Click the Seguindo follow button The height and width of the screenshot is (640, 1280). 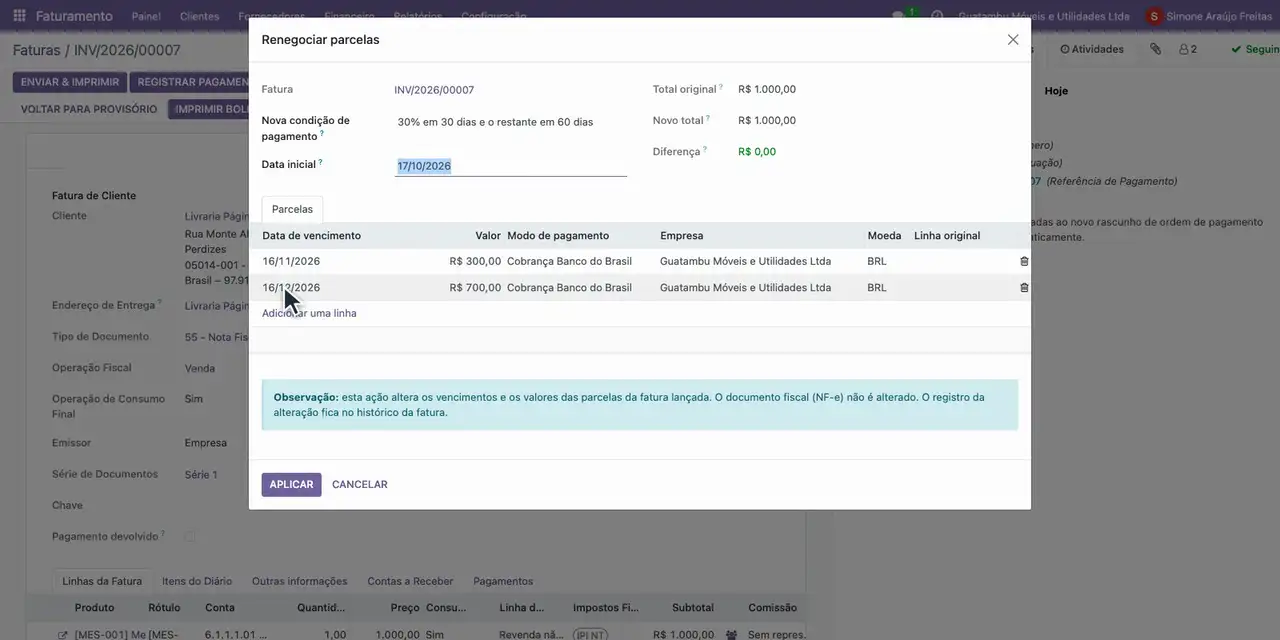click(1255, 49)
